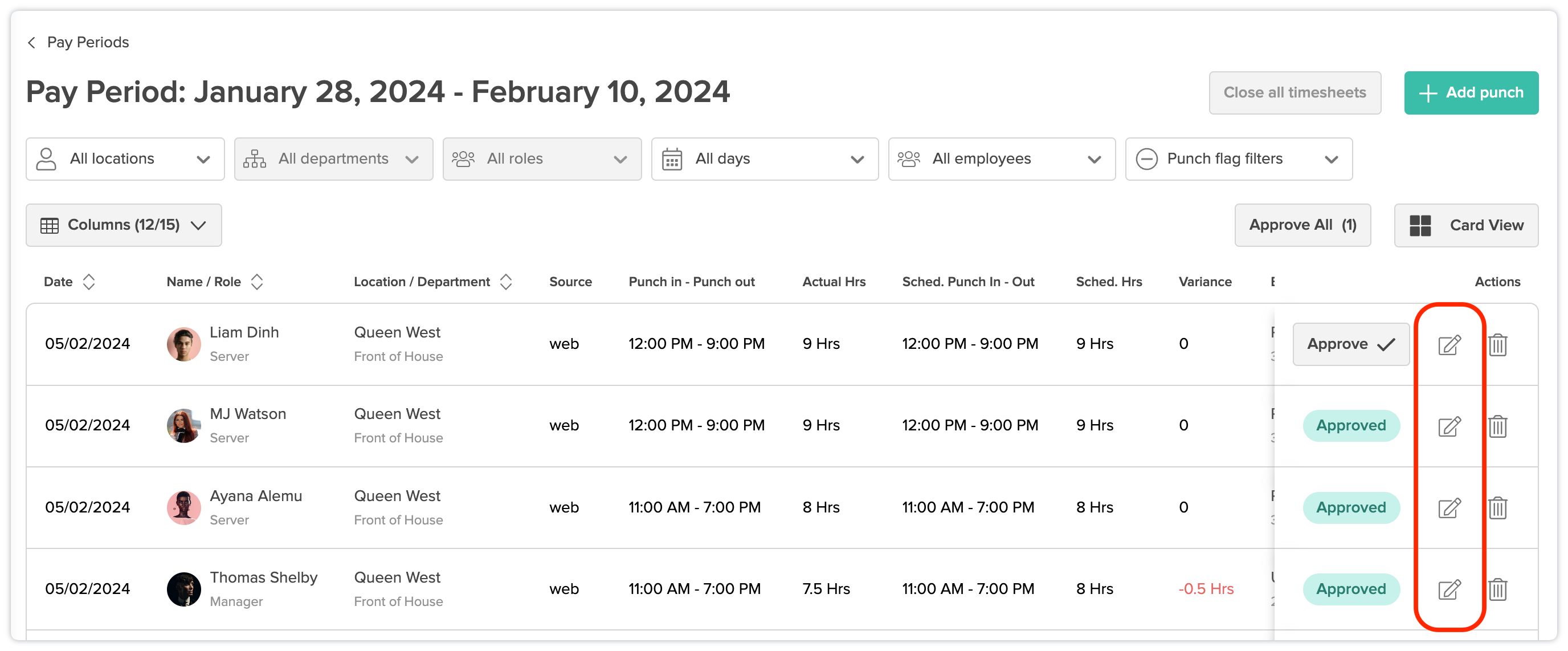Open the All locations dropdown
The image size is (1568, 651).
point(125,159)
